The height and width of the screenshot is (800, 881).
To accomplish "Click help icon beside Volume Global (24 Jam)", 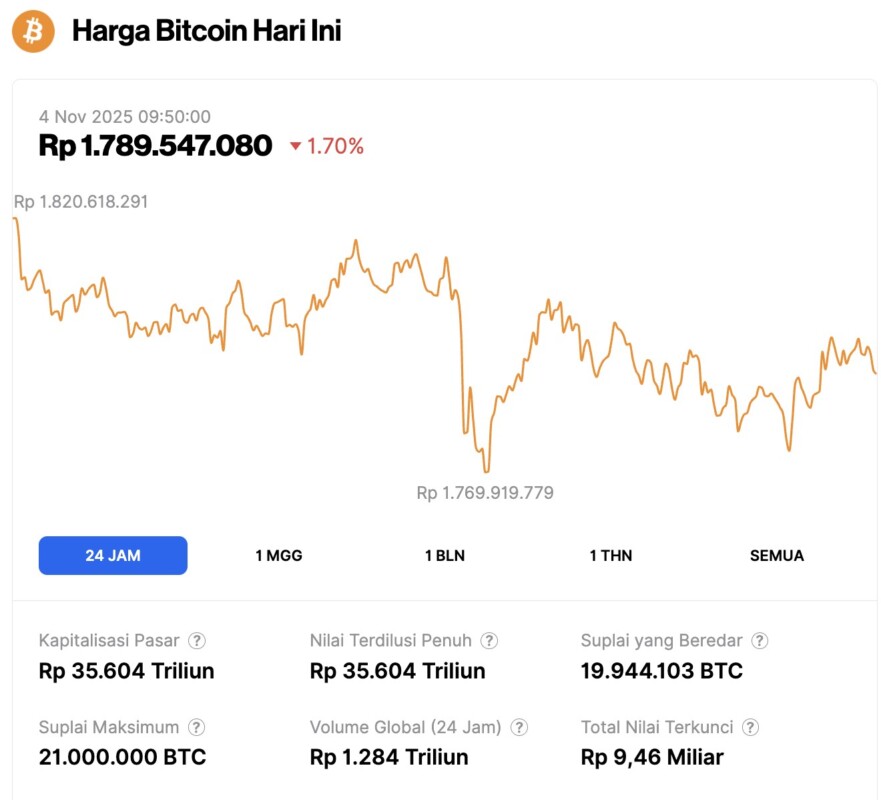I will coord(519,728).
